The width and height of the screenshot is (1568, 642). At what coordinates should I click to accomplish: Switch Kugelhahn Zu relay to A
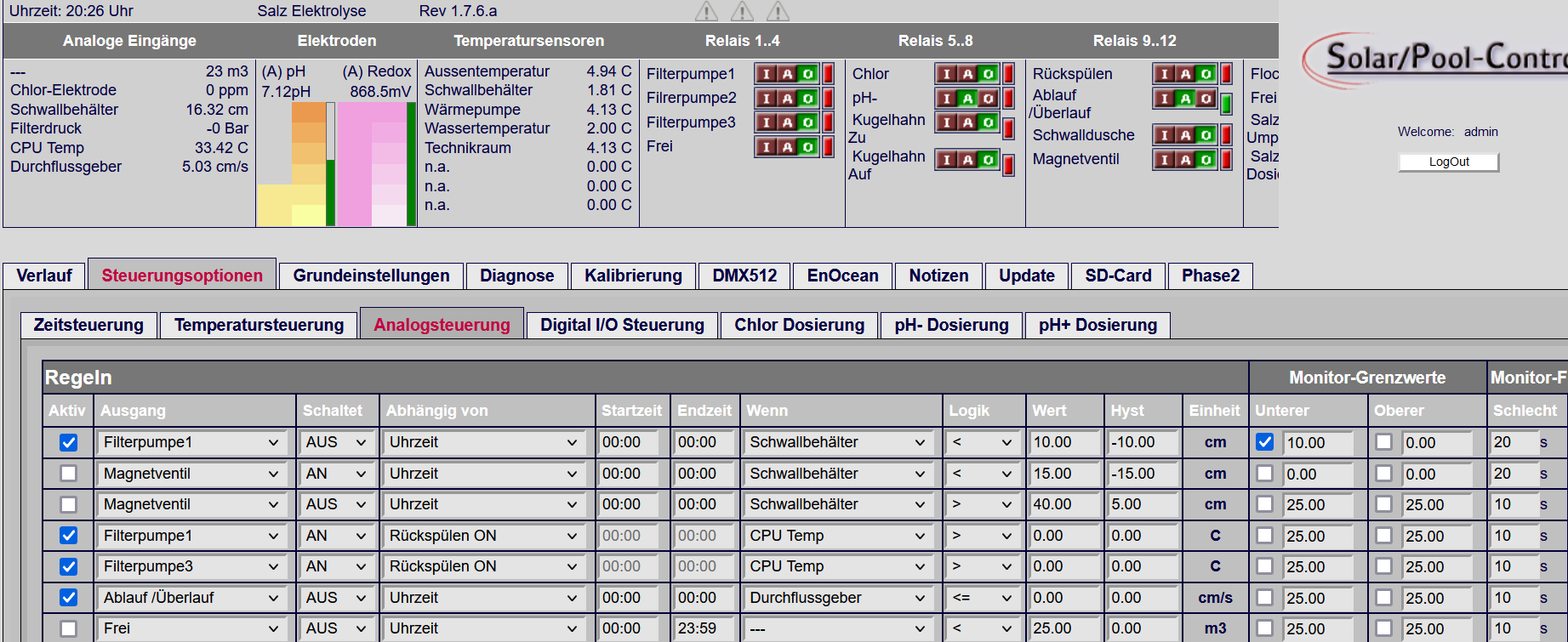point(968,122)
